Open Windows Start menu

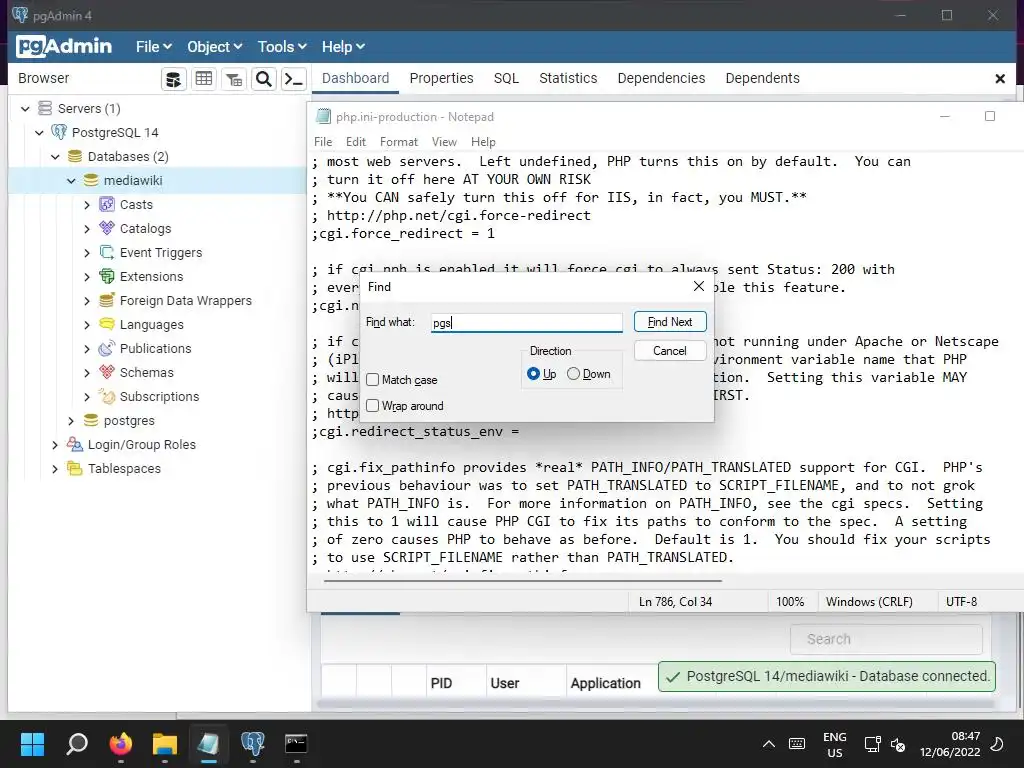click(32, 743)
